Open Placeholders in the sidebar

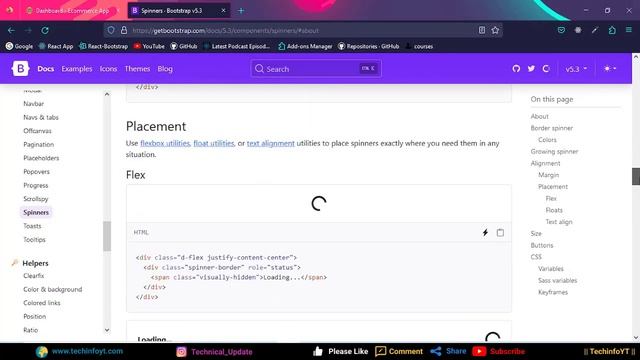click(41, 158)
